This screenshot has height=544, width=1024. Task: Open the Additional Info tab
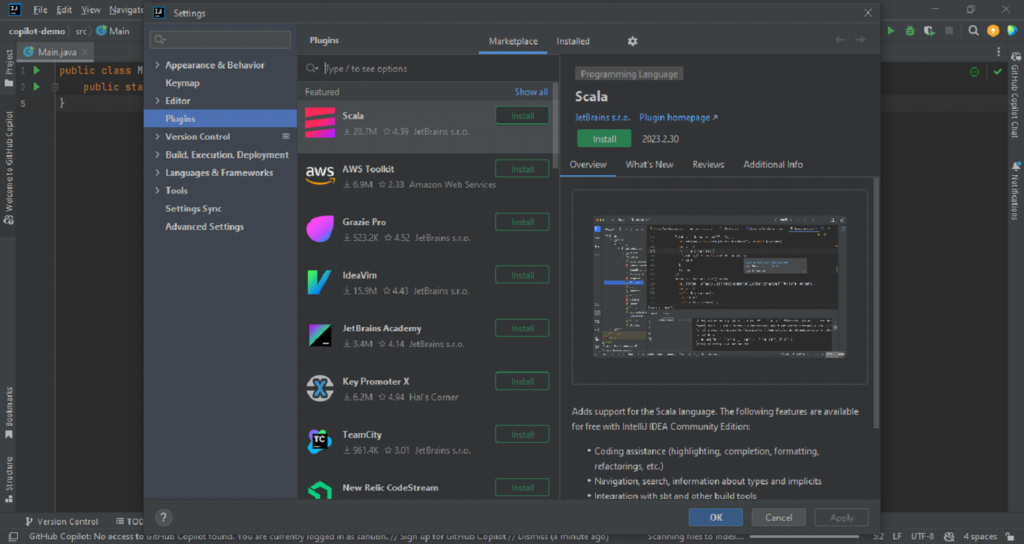coord(773,165)
